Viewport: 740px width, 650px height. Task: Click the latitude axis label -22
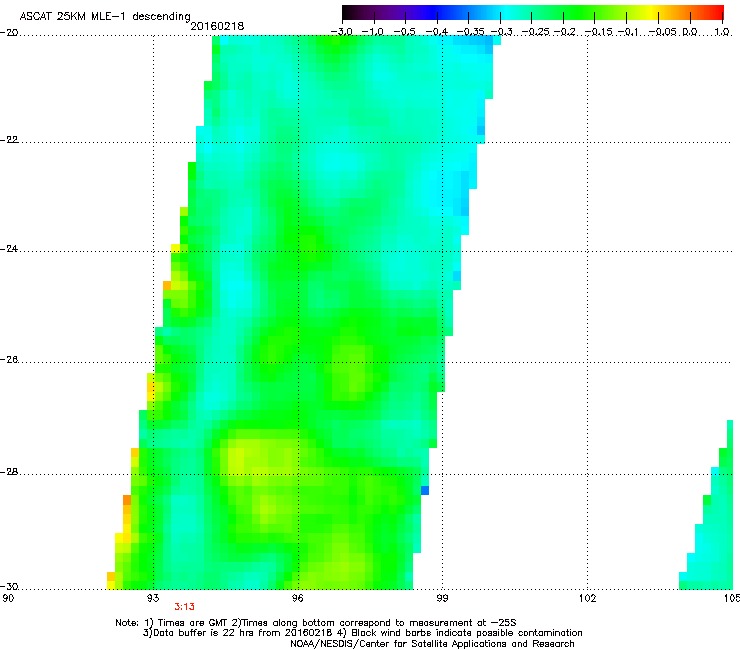tap(9, 140)
